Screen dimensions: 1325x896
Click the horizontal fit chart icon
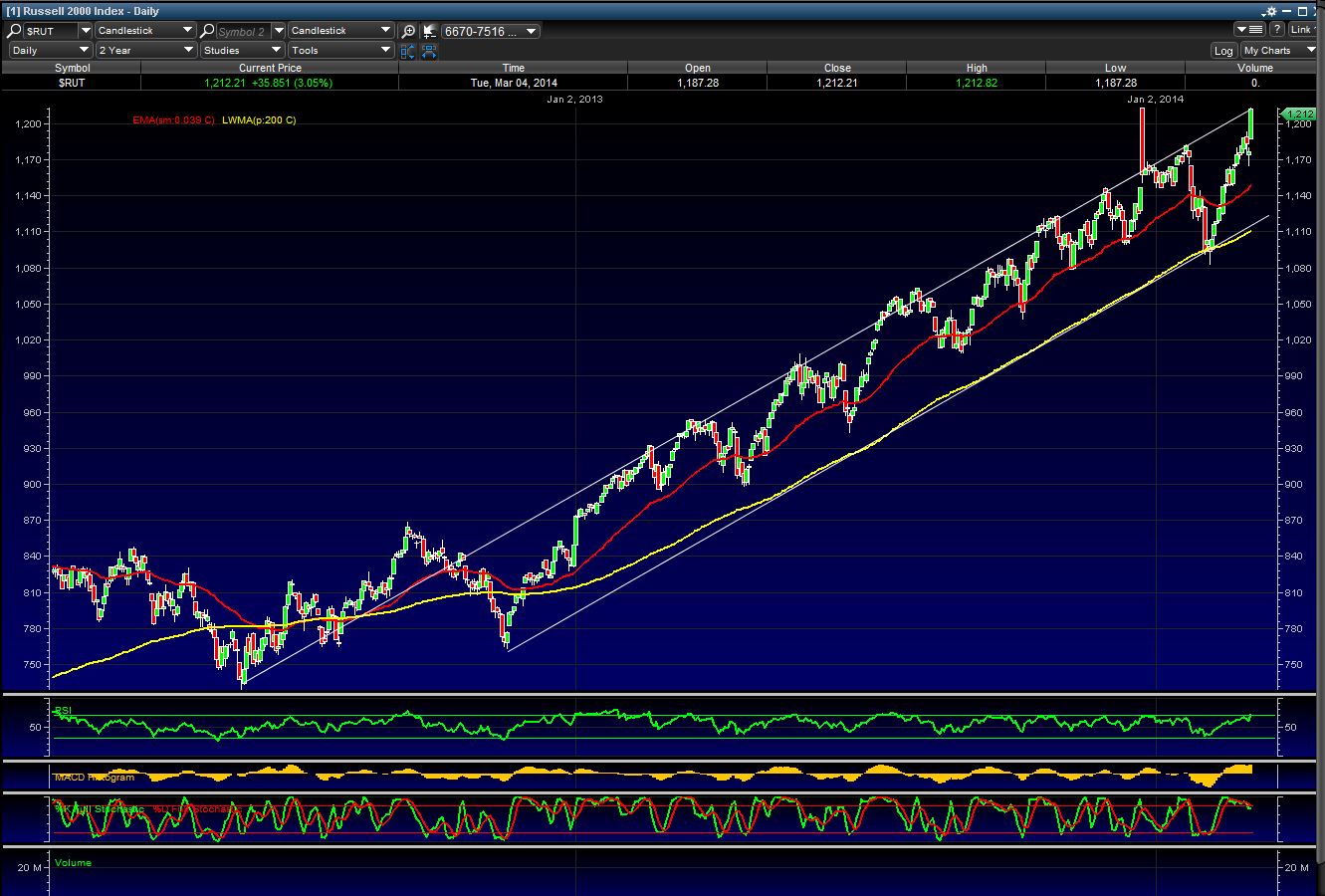point(429,50)
